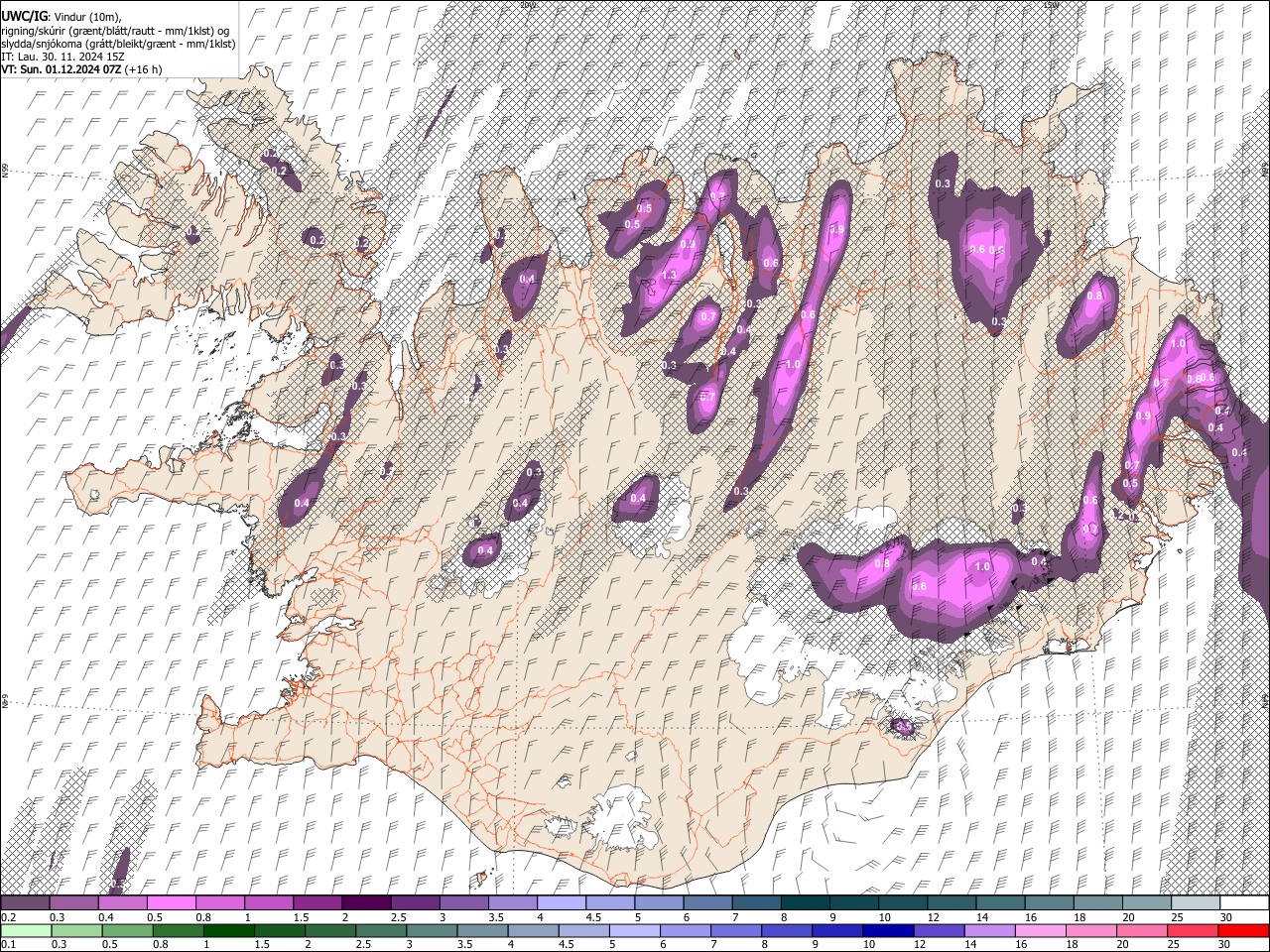Click the 'IT: Lau. 30. 11. 2024 15Z' text

click(x=63, y=57)
